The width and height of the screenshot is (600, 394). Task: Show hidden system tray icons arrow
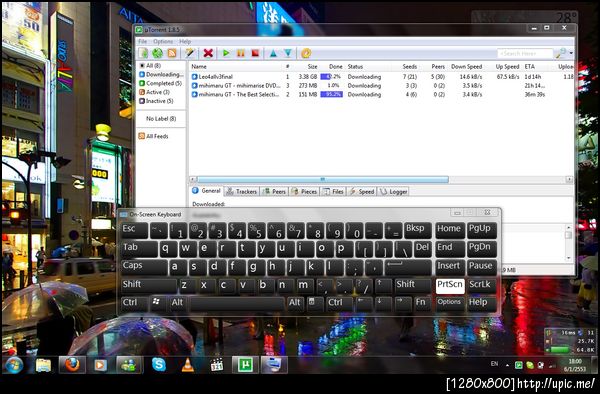(507, 365)
